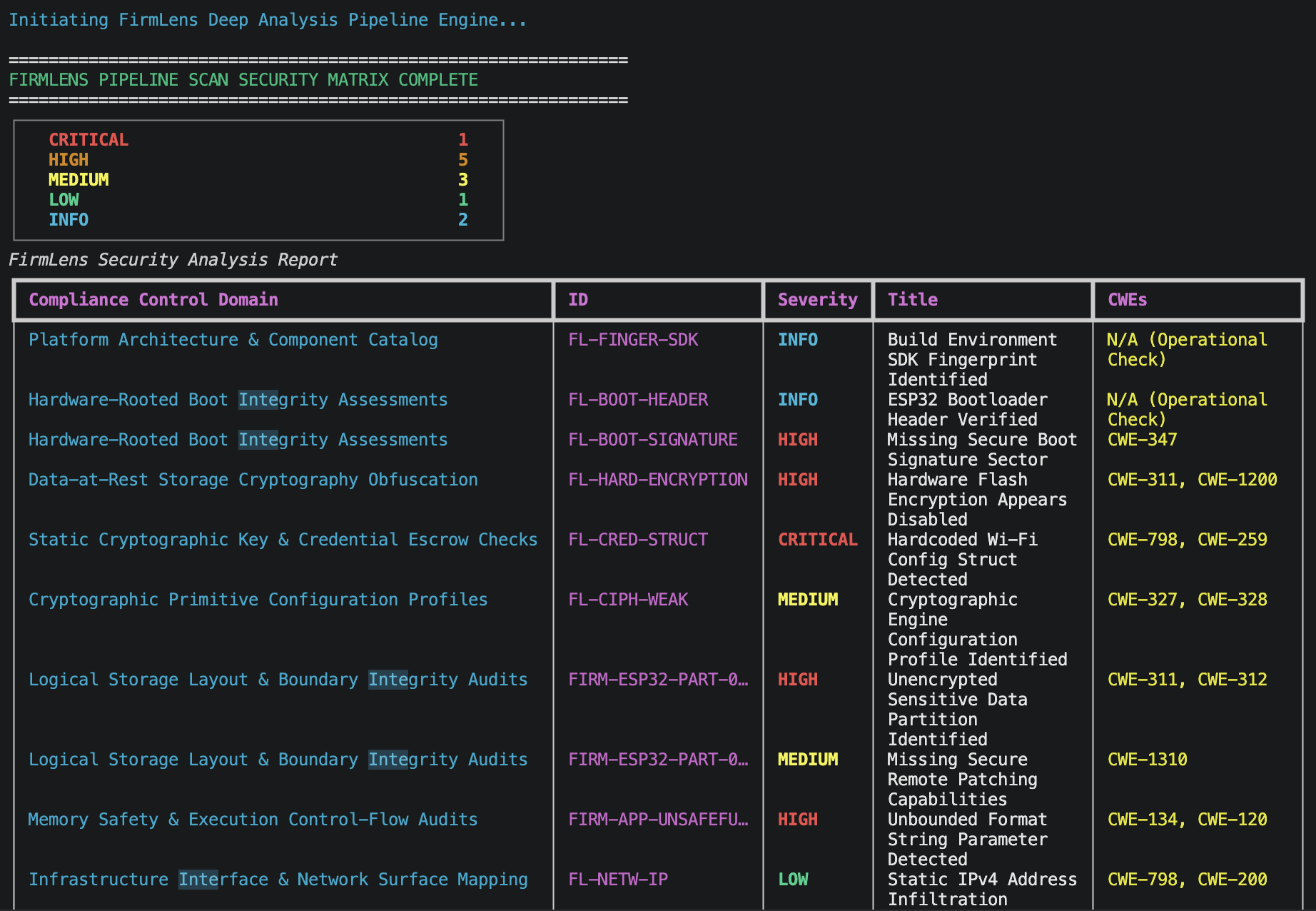Click 'Static IPv4 Address Infiltration' title
Viewport: 1316px width, 911px height.
(983, 890)
